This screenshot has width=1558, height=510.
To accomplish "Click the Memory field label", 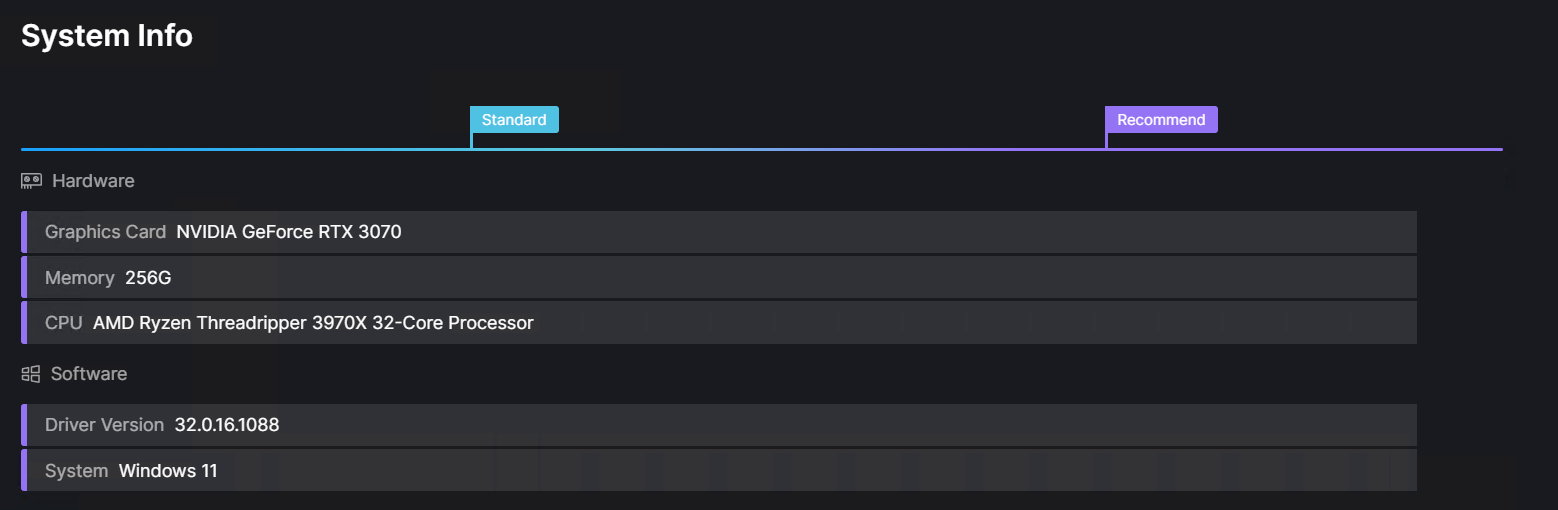I will (x=80, y=278).
